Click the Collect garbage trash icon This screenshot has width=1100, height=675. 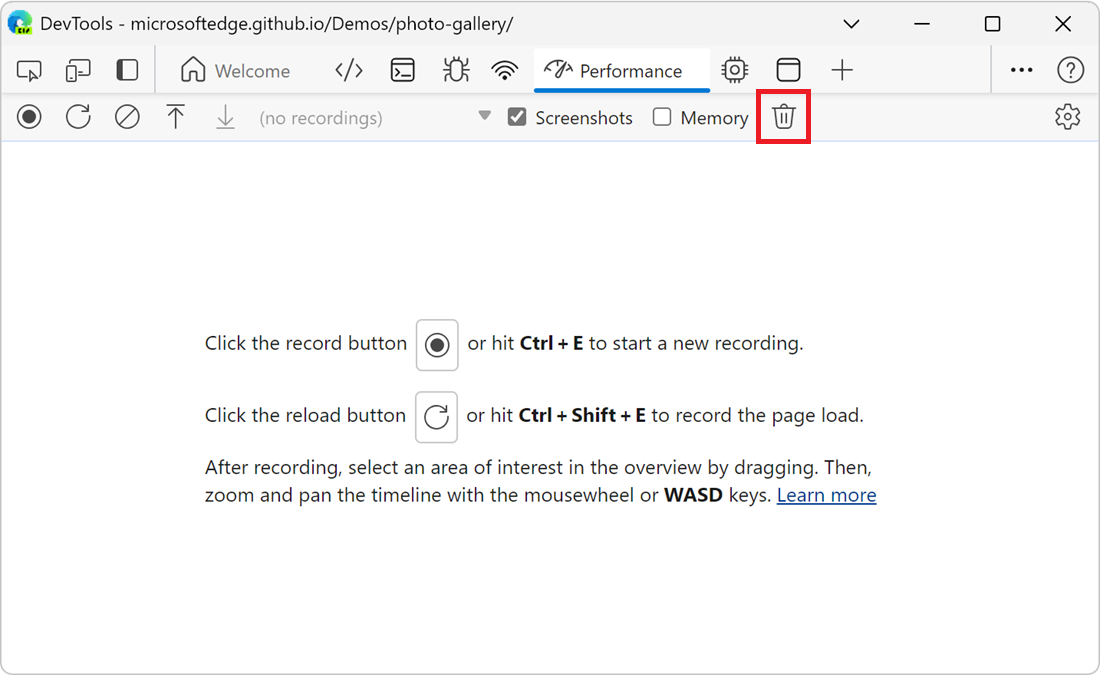(784, 117)
